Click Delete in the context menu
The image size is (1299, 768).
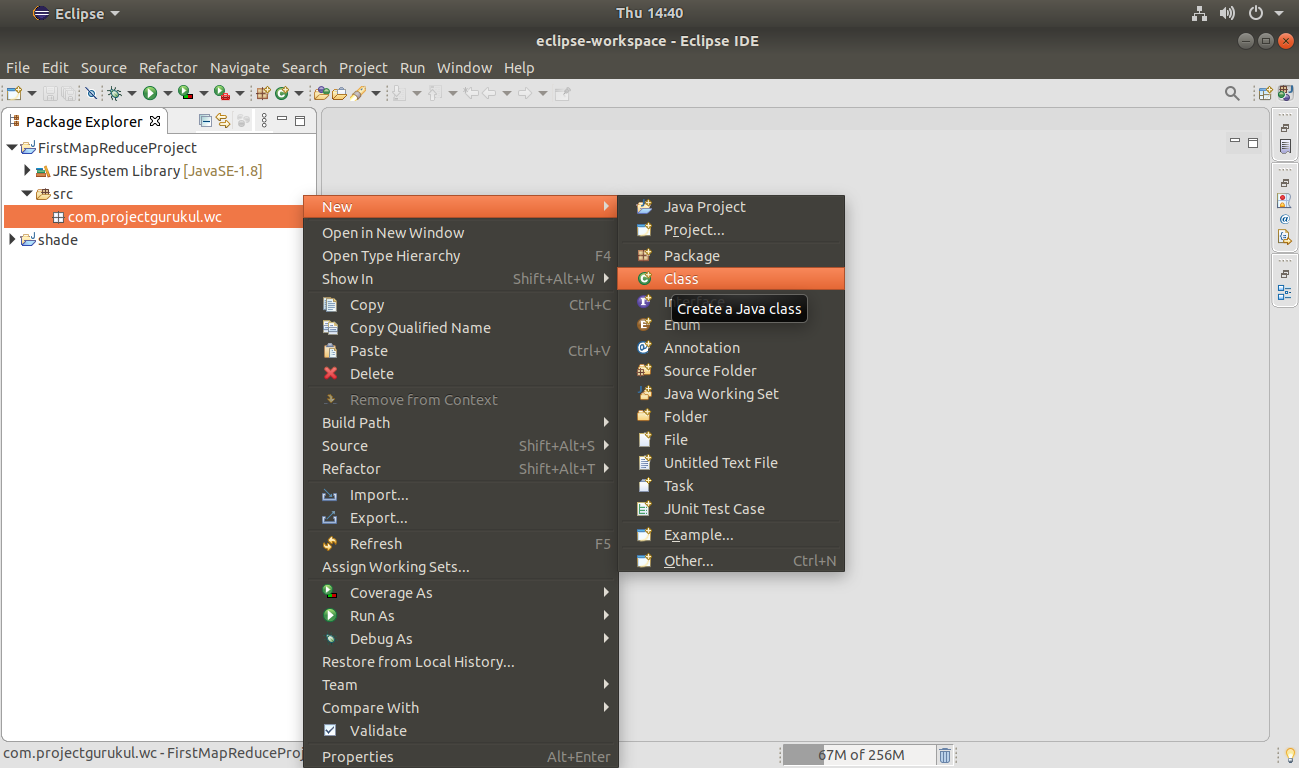tap(461, 374)
